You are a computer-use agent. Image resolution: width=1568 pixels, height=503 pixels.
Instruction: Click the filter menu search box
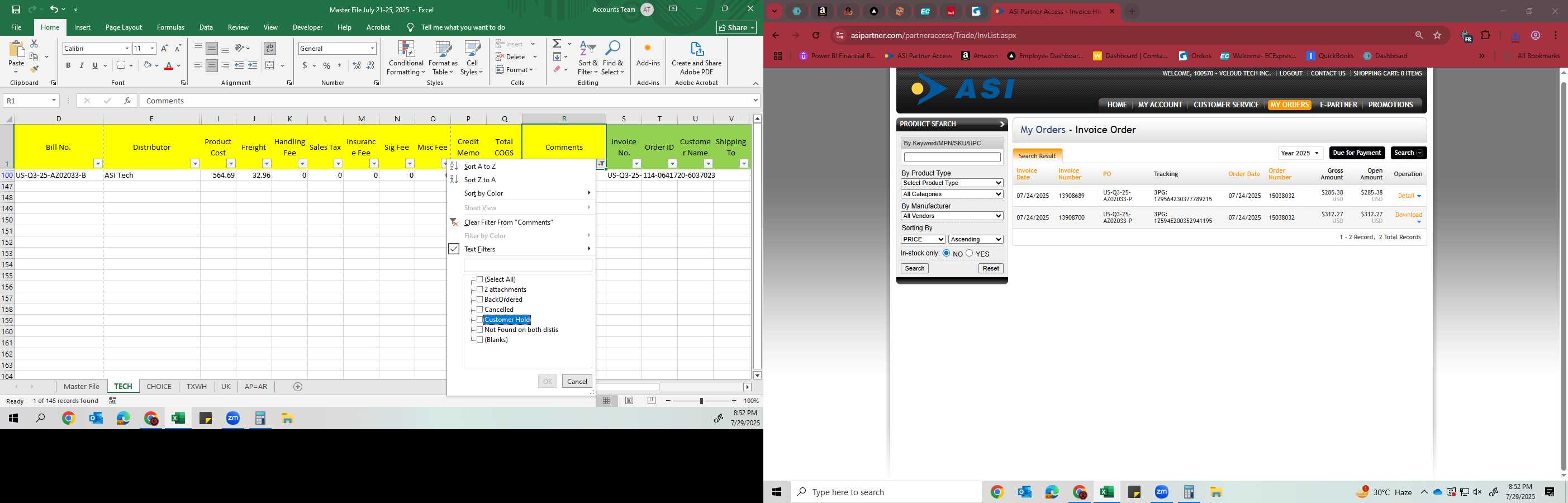click(528, 265)
